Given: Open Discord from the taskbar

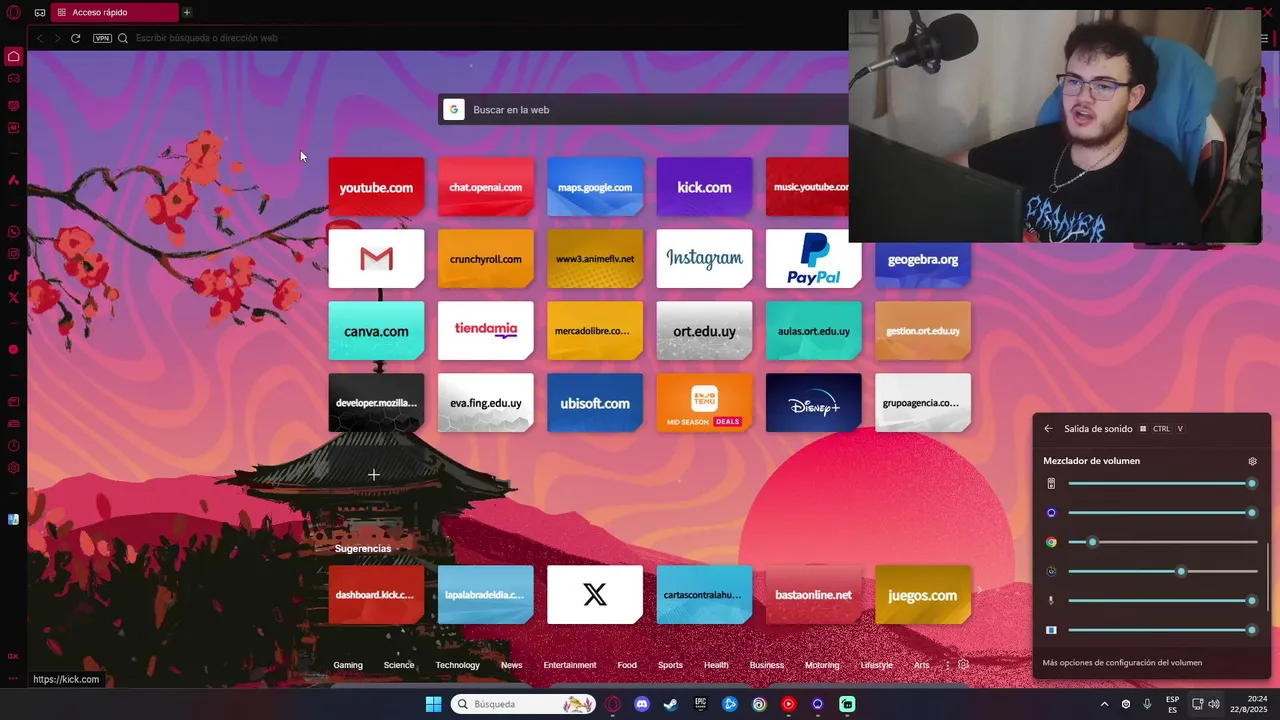Looking at the screenshot, I should click(x=642, y=704).
